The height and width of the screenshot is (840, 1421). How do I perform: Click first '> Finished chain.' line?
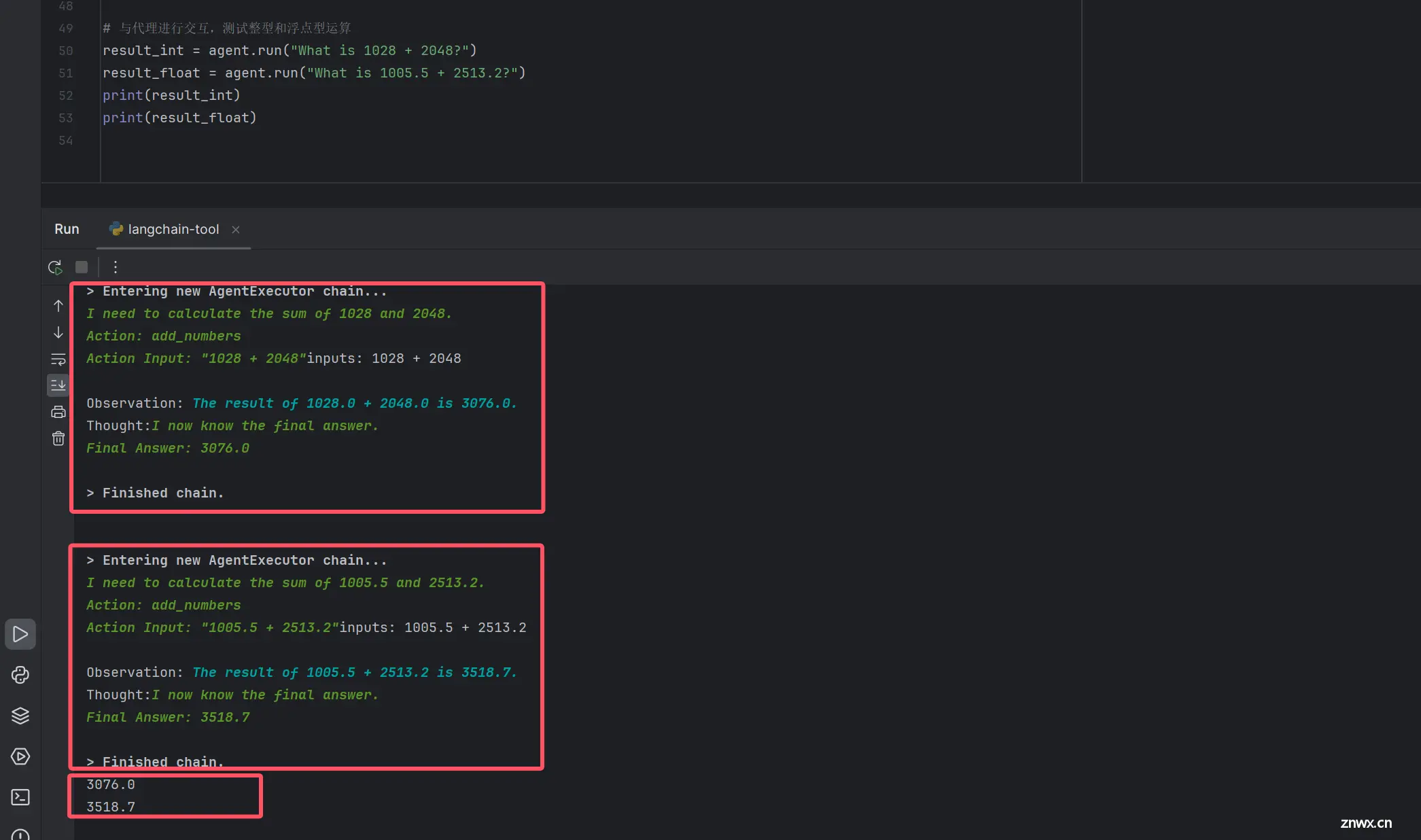click(156, 493)
